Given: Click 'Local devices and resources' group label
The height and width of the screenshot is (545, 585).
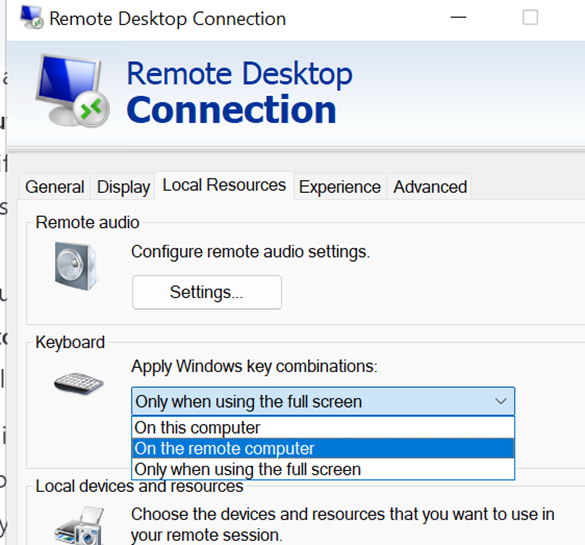Looking at the screenshot, I should click(x=139, y=486).
